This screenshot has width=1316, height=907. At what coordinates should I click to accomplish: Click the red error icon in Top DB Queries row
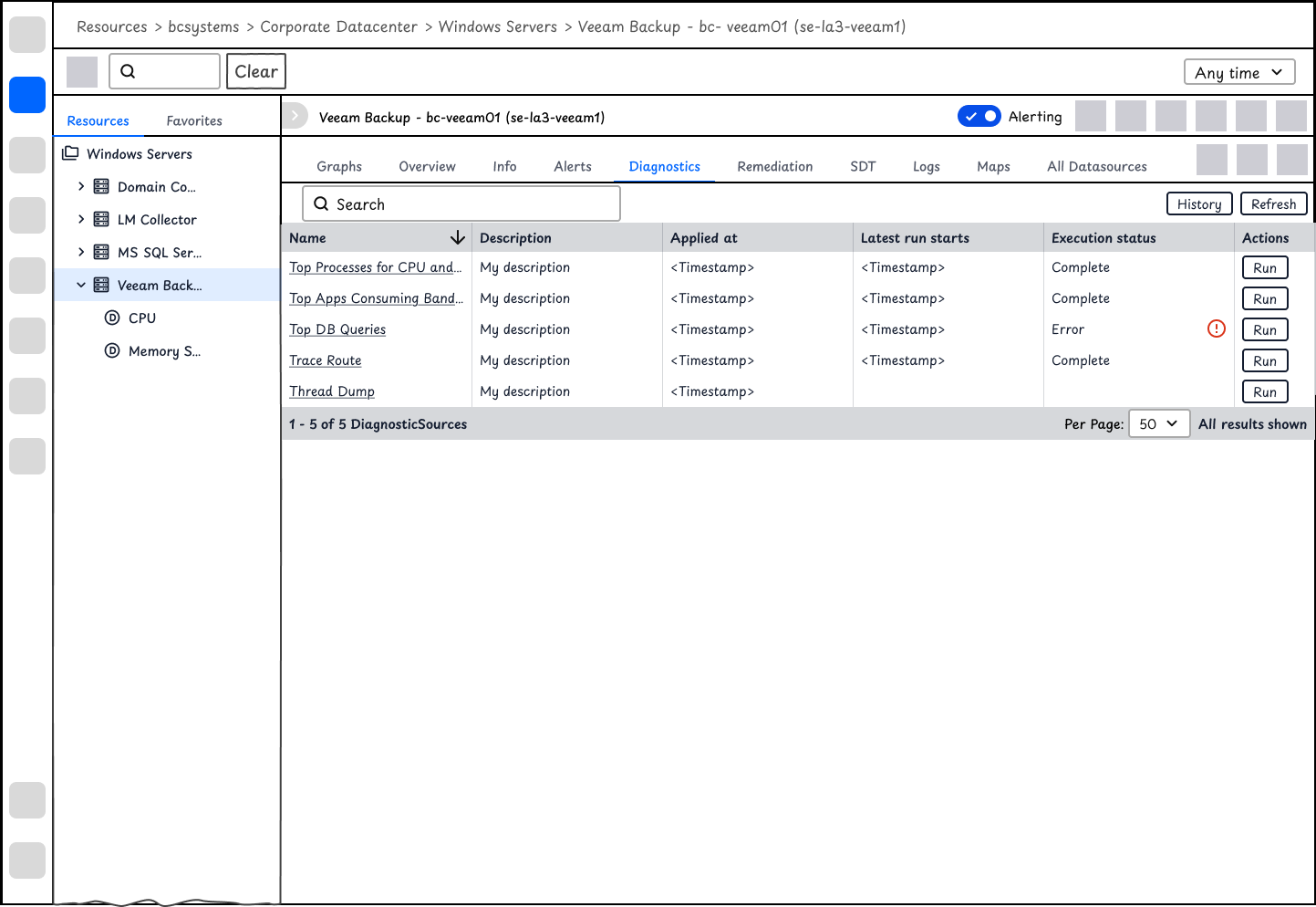coord(1217,328)
